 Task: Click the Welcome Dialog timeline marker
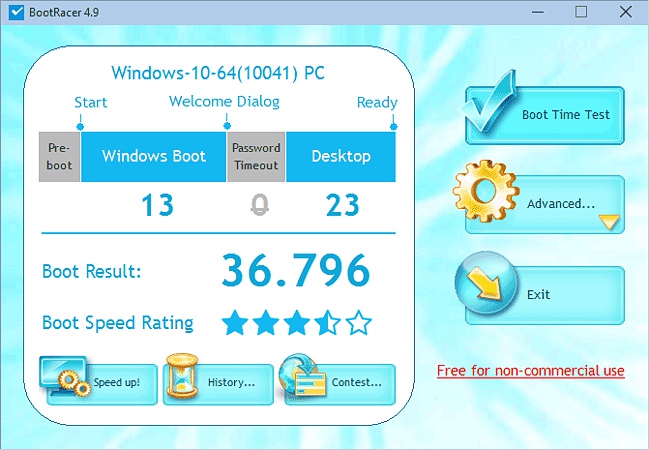point(226,125)
